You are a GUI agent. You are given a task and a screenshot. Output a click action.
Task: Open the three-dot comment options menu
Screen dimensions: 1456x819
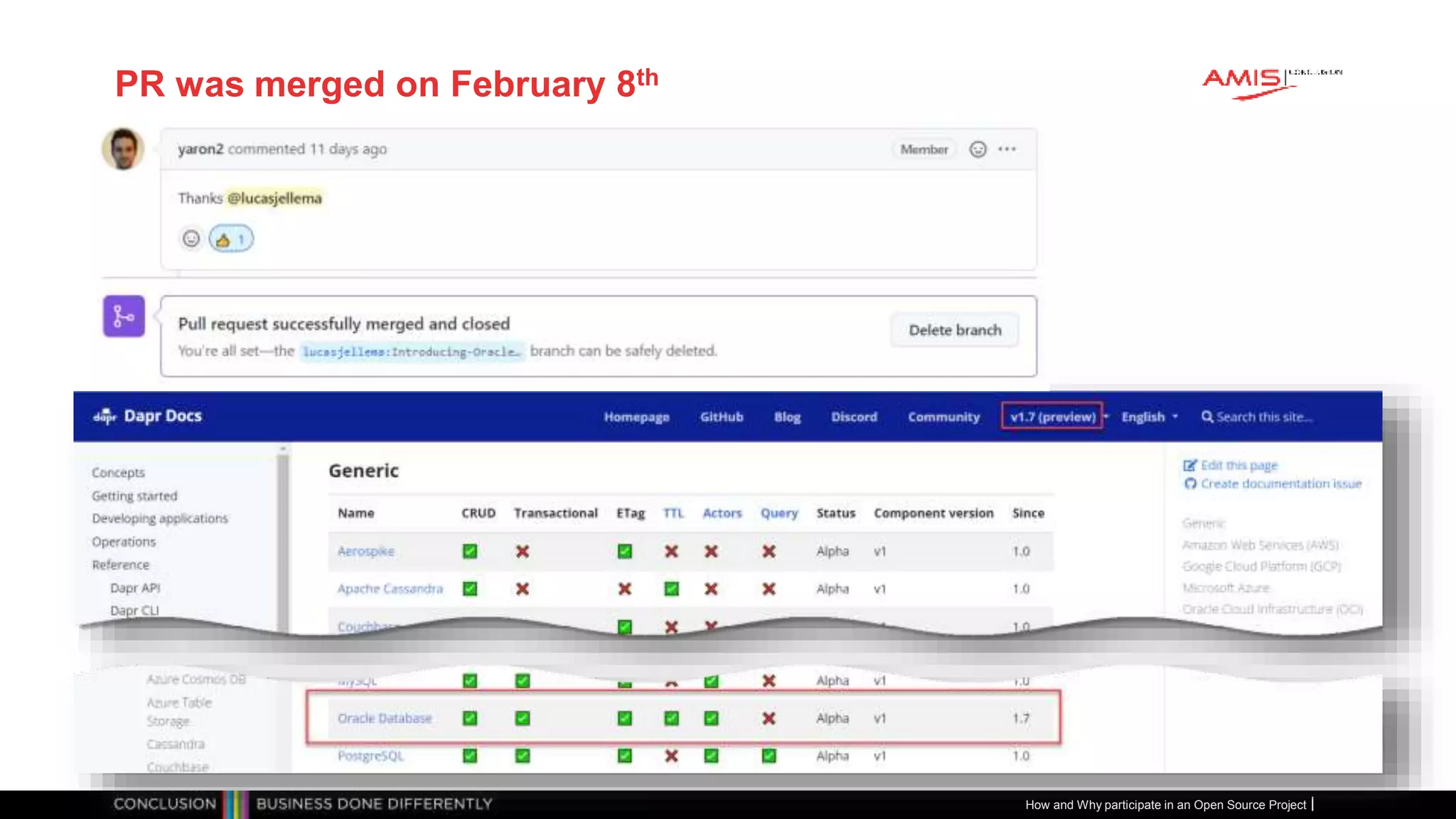tap(1007, 149)
